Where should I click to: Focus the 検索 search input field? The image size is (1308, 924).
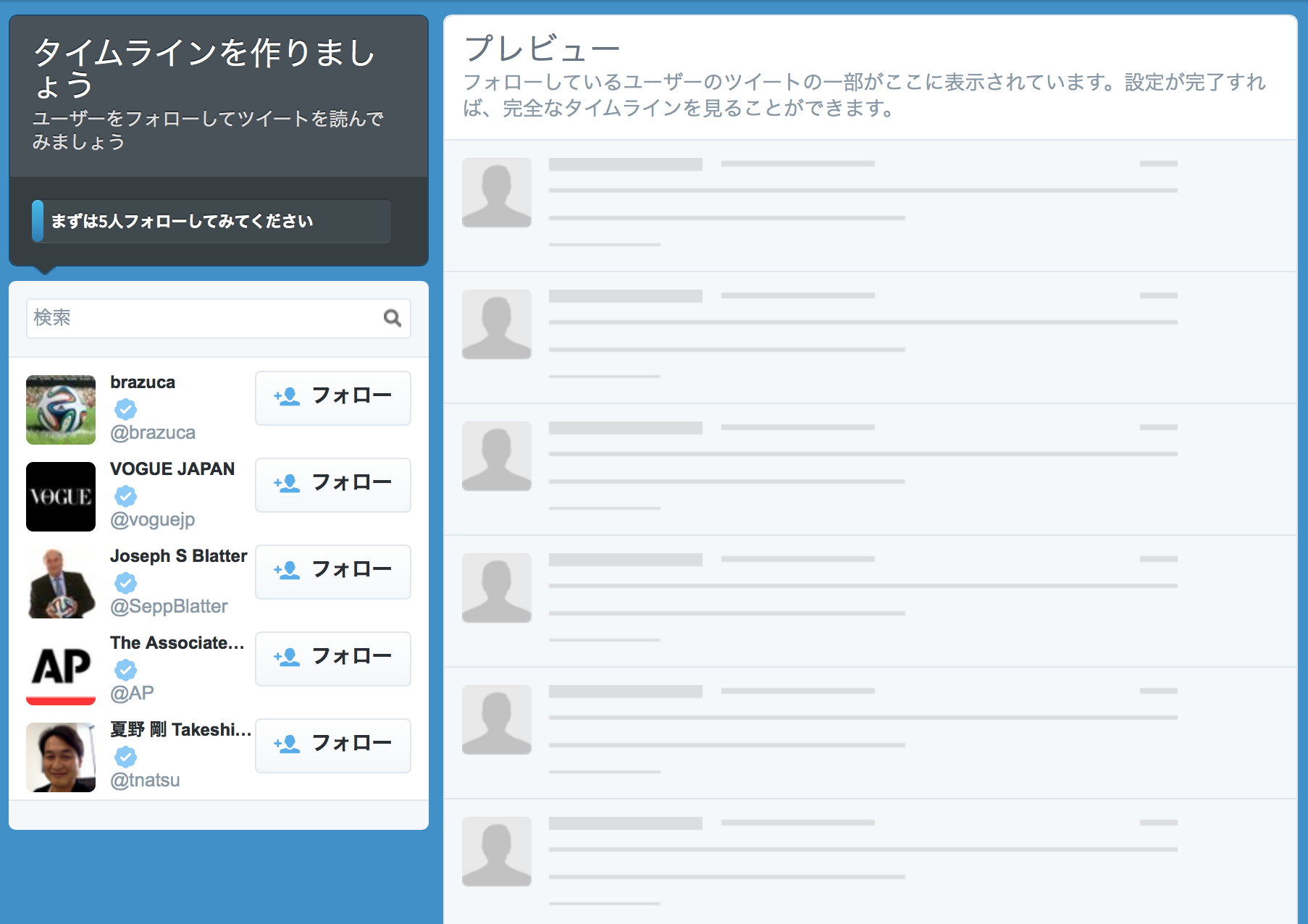(203, 318)
